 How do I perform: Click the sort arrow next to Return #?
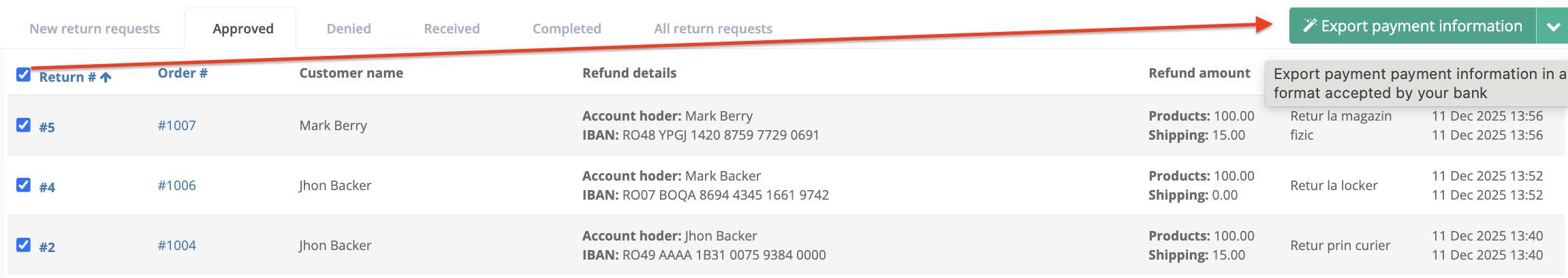[x=106, y=78]
